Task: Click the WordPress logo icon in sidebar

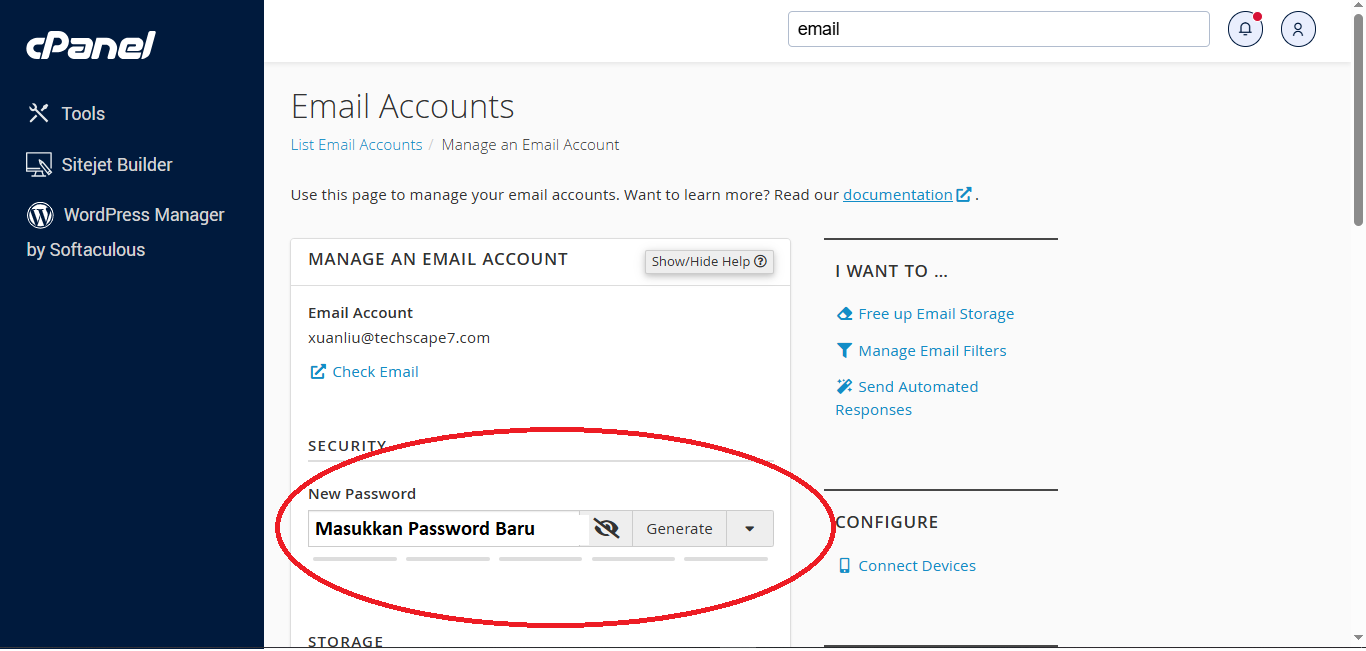Action: pos(40,214)
